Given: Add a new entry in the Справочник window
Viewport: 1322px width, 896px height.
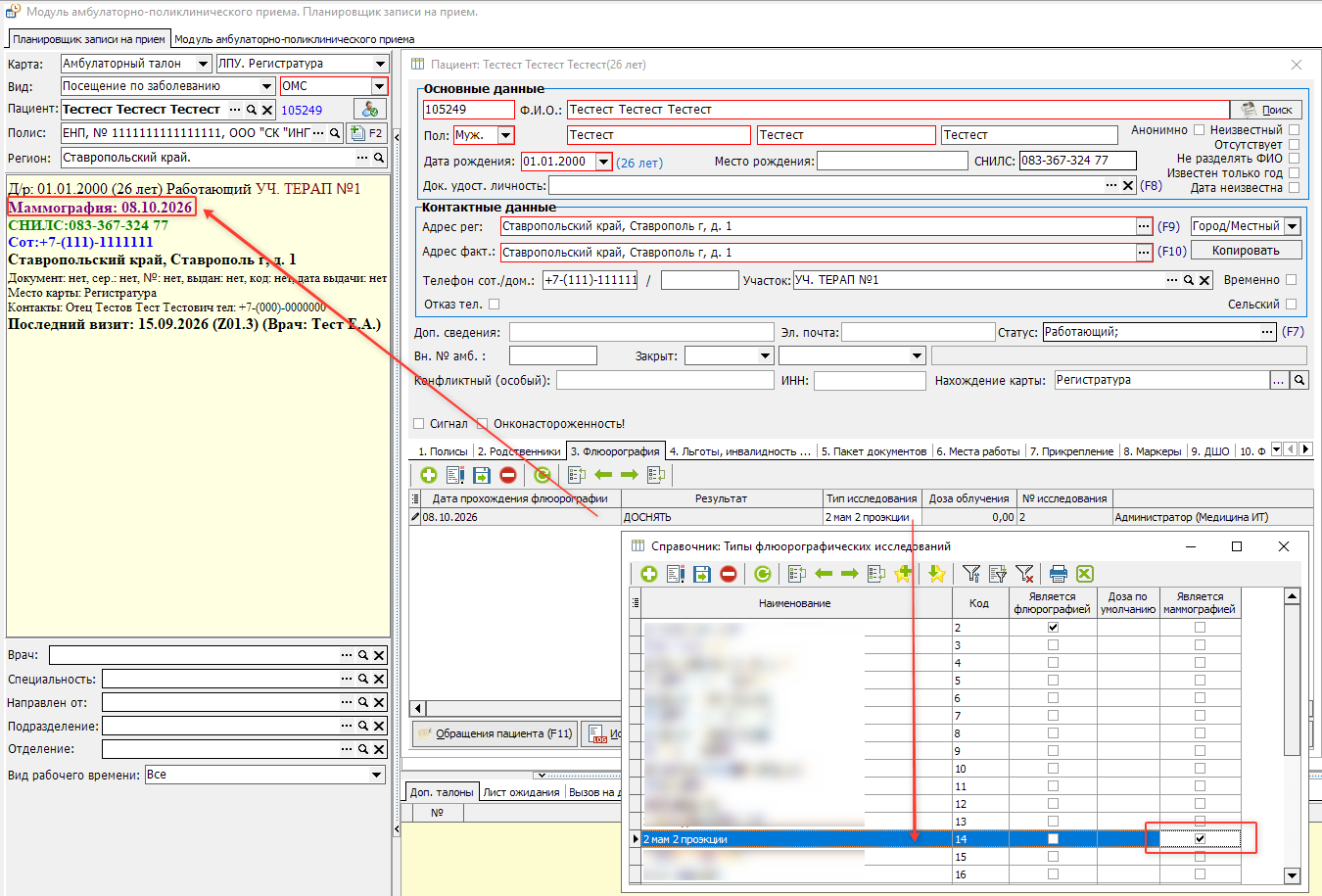Looking at the screenshot, I should [649, 574].
